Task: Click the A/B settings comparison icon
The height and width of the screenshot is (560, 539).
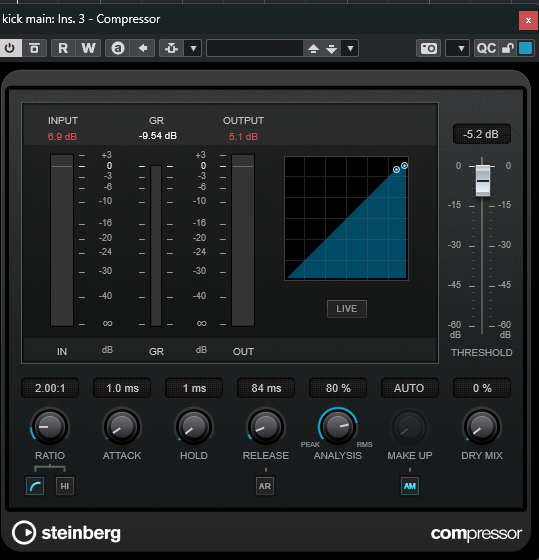Action: 118,48
